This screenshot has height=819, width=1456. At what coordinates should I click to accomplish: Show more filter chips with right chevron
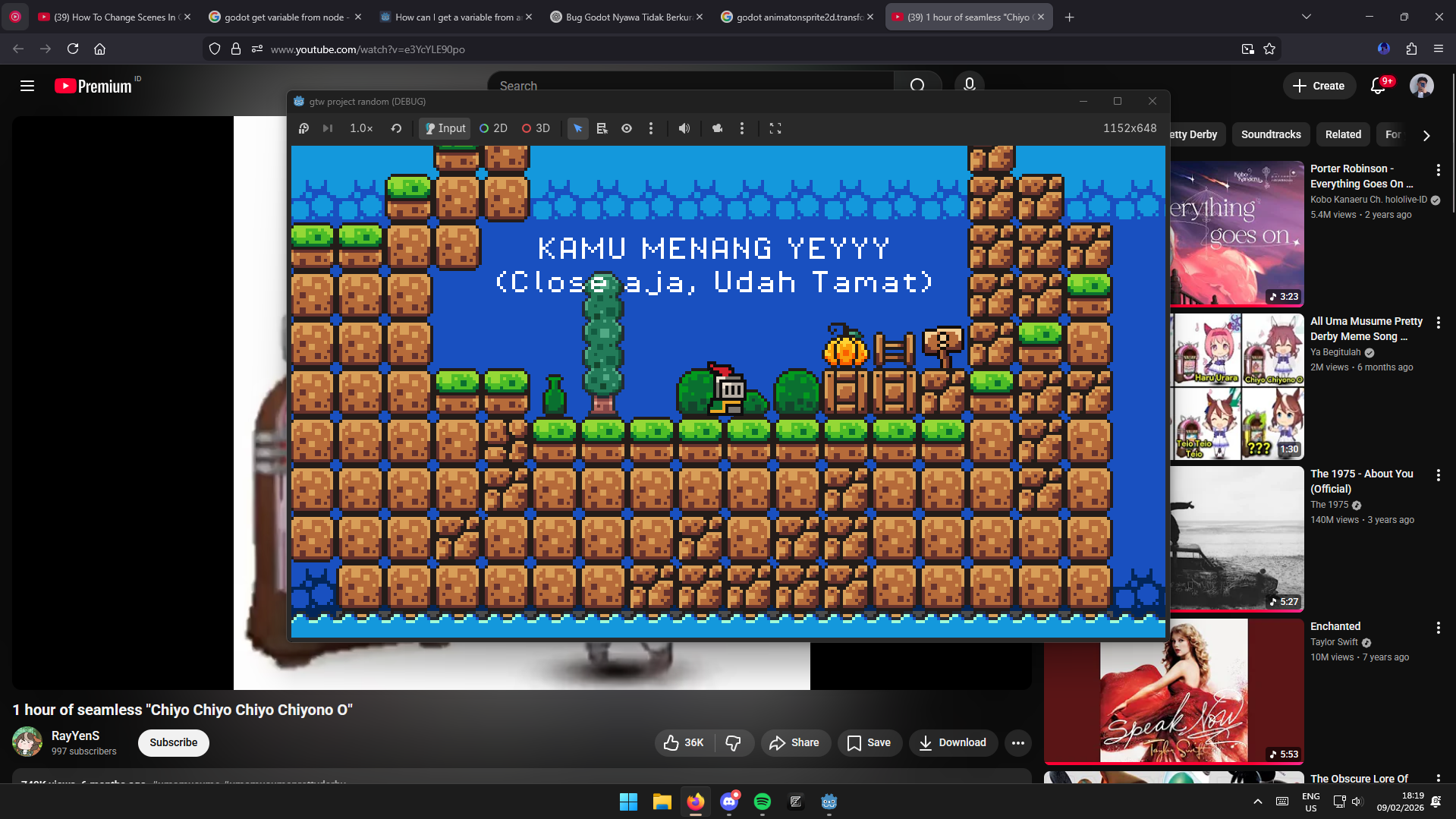pos(1426,135)
